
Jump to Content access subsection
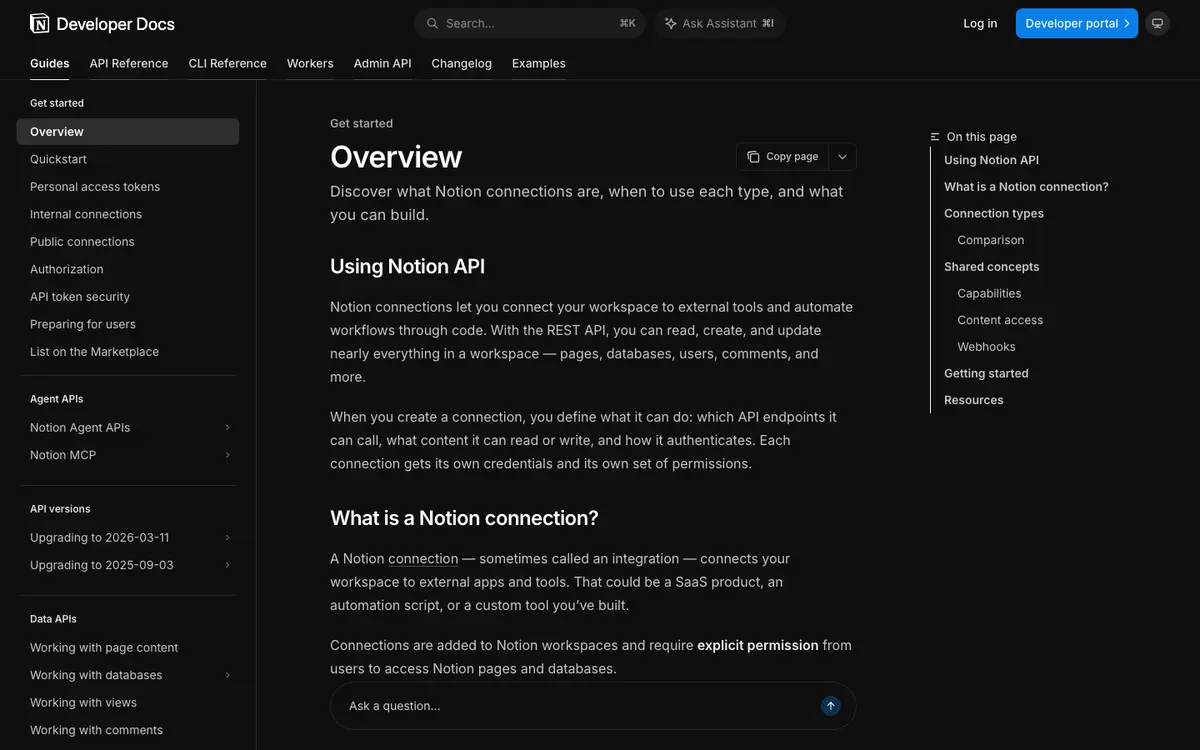1000,320
